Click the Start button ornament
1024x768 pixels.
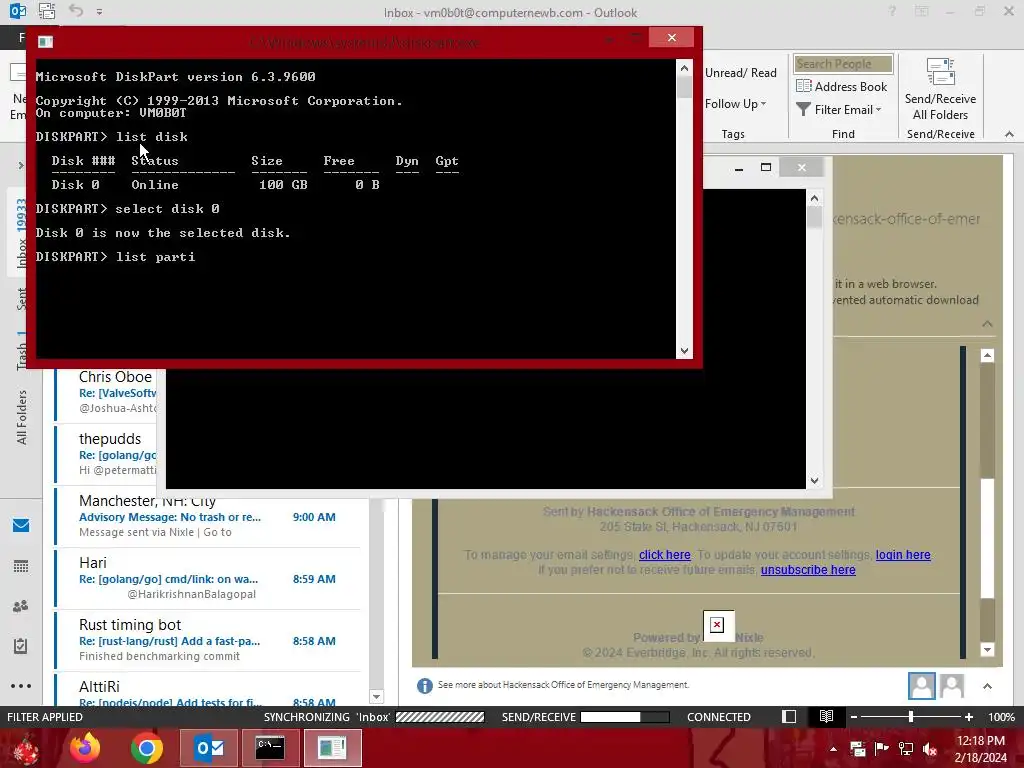click(x=25, y=749)
